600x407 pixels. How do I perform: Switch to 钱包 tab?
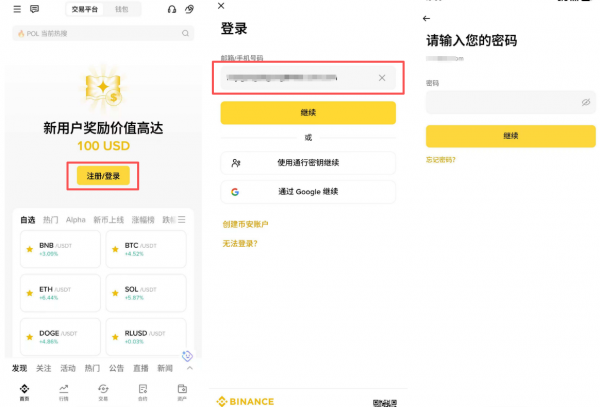click(x=122, y=9)
